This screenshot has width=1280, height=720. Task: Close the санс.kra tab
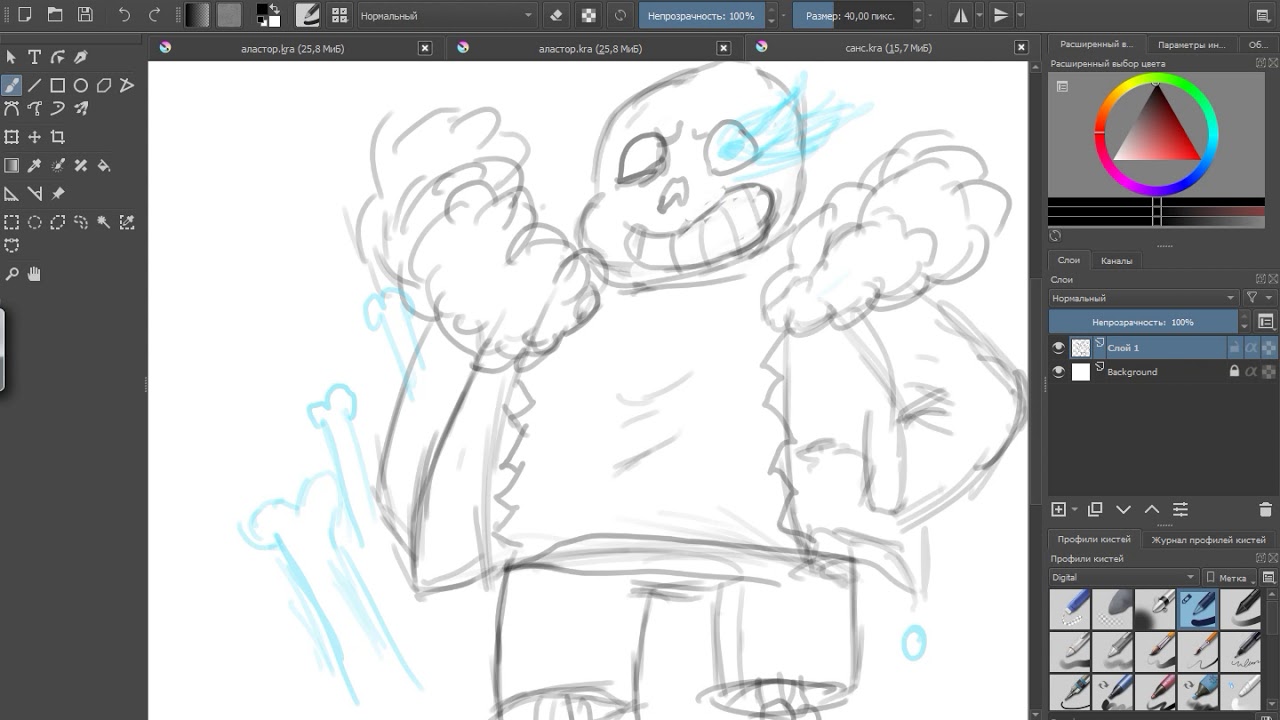tap(1021, 47)
